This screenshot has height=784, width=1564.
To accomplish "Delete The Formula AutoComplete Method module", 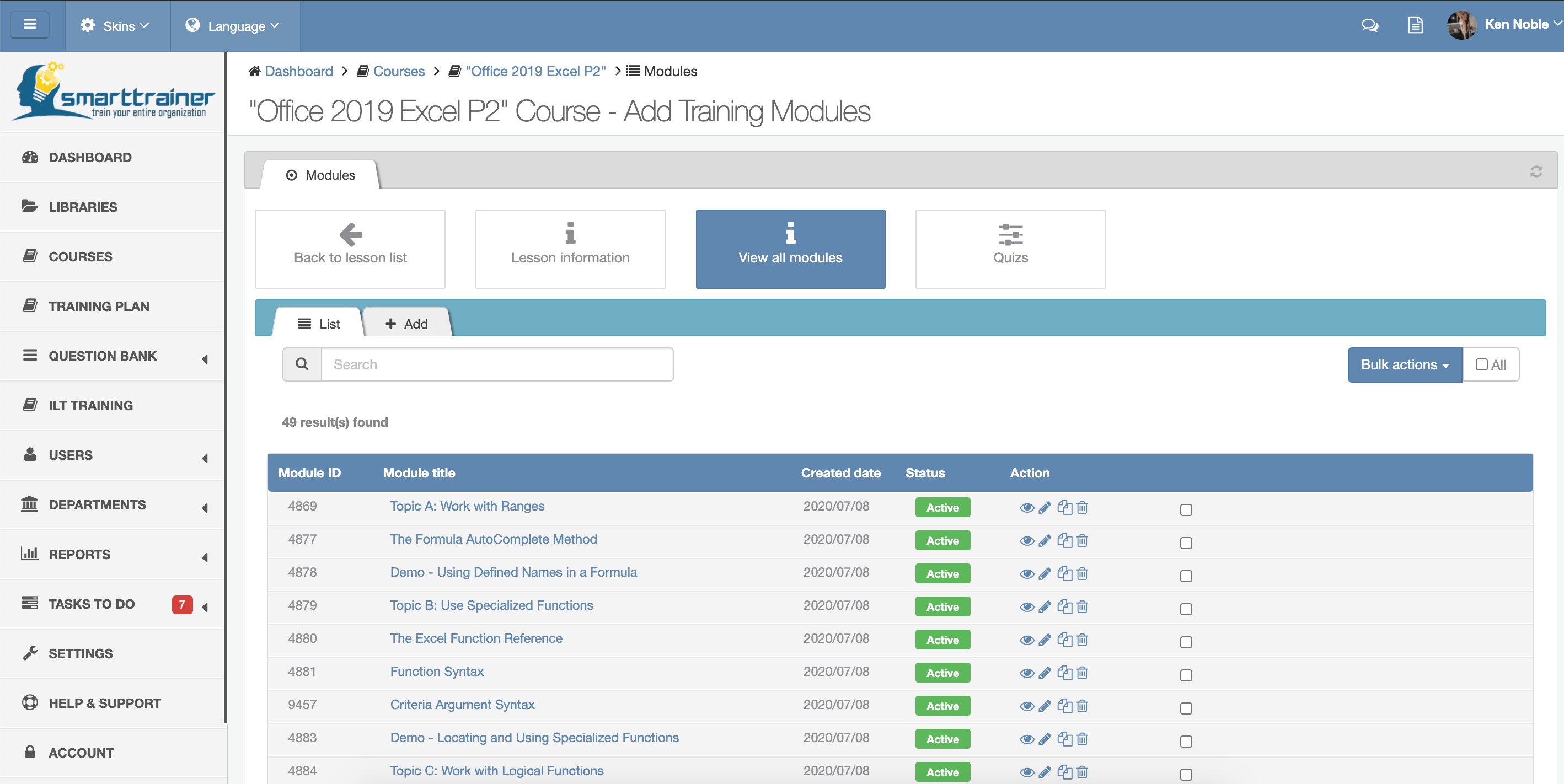I will (x=1082, y=540).
